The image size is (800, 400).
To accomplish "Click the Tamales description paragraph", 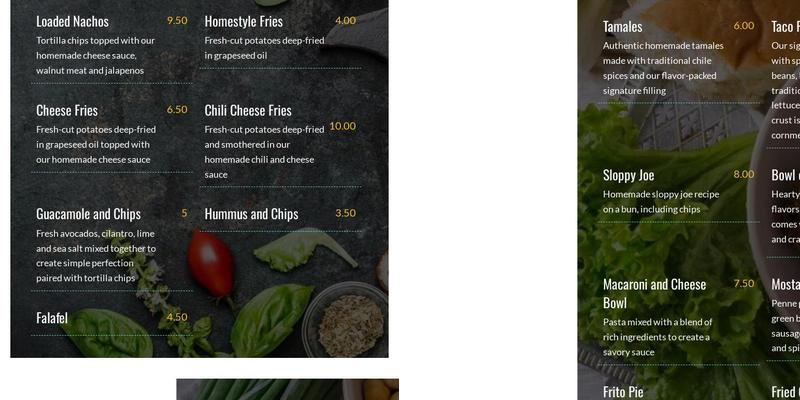I will point(663,68).
